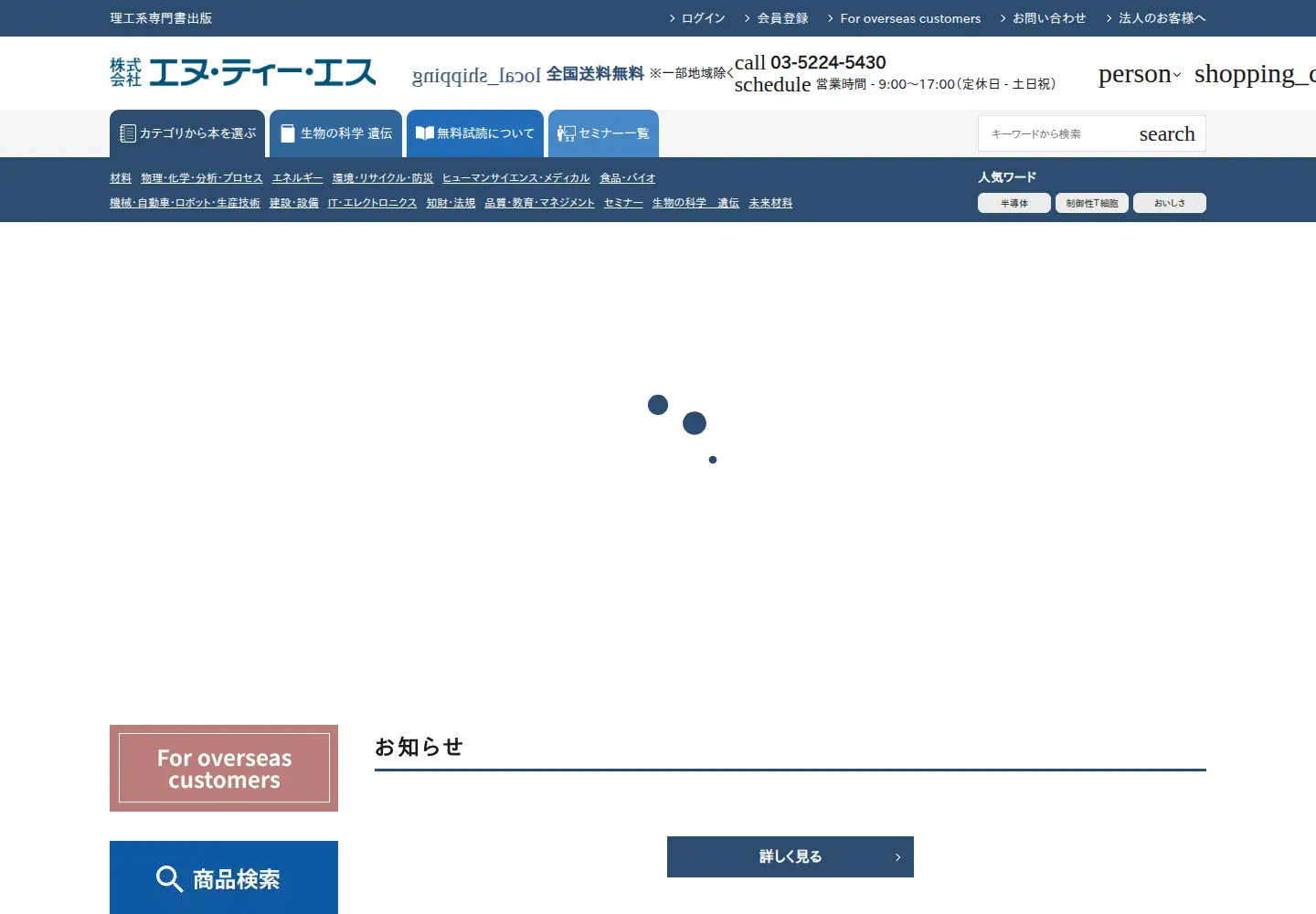Select the 無料試読について tab
Viewport: 1316px width, 914px height.
(x=475, y=133)
